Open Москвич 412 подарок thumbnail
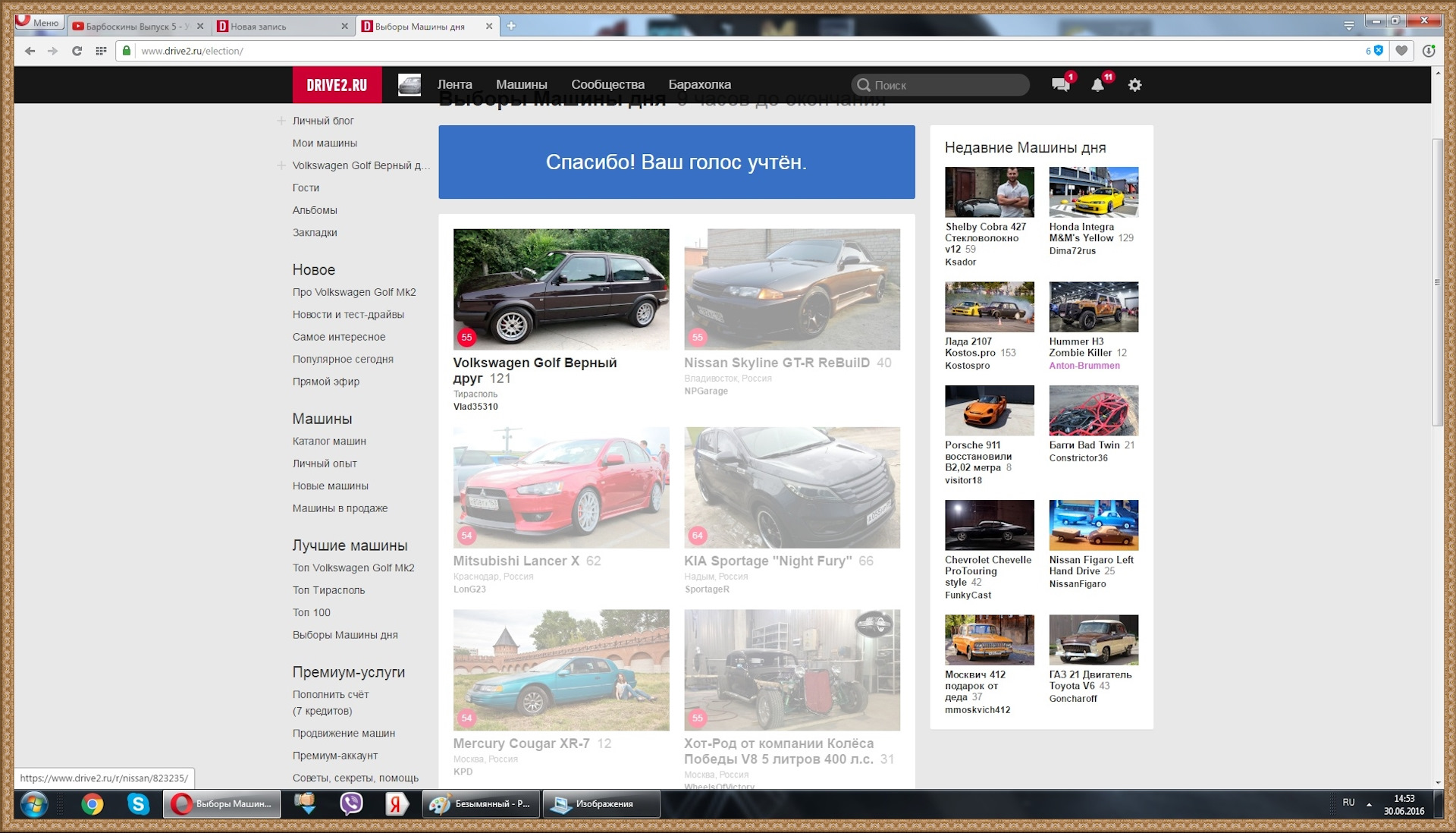Image resolution: width=1456 pixels, height=833 pixels. pyautogui.click(x=989, y=640)
